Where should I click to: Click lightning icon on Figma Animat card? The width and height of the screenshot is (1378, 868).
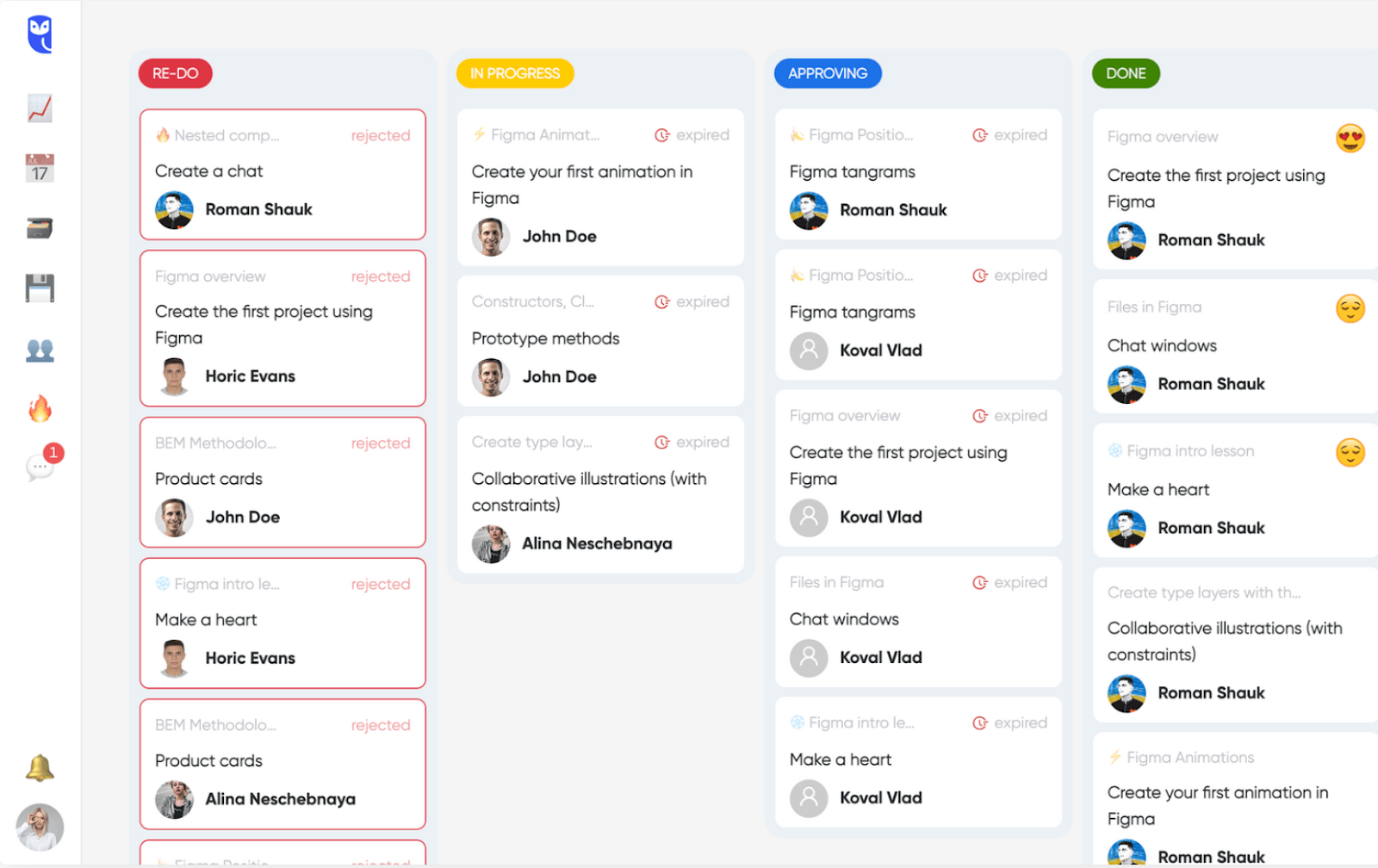click(479, 134)
